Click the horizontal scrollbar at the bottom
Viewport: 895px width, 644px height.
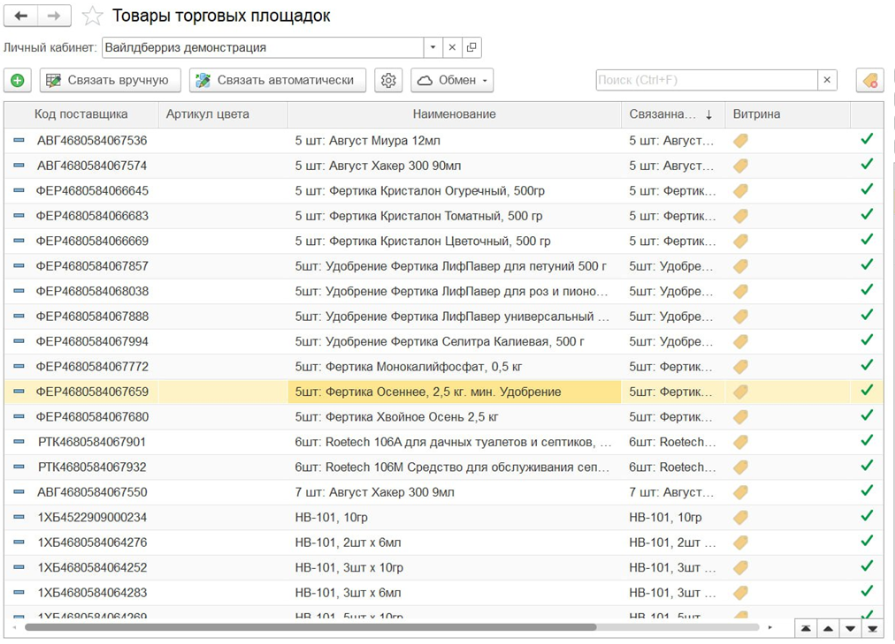310,628
